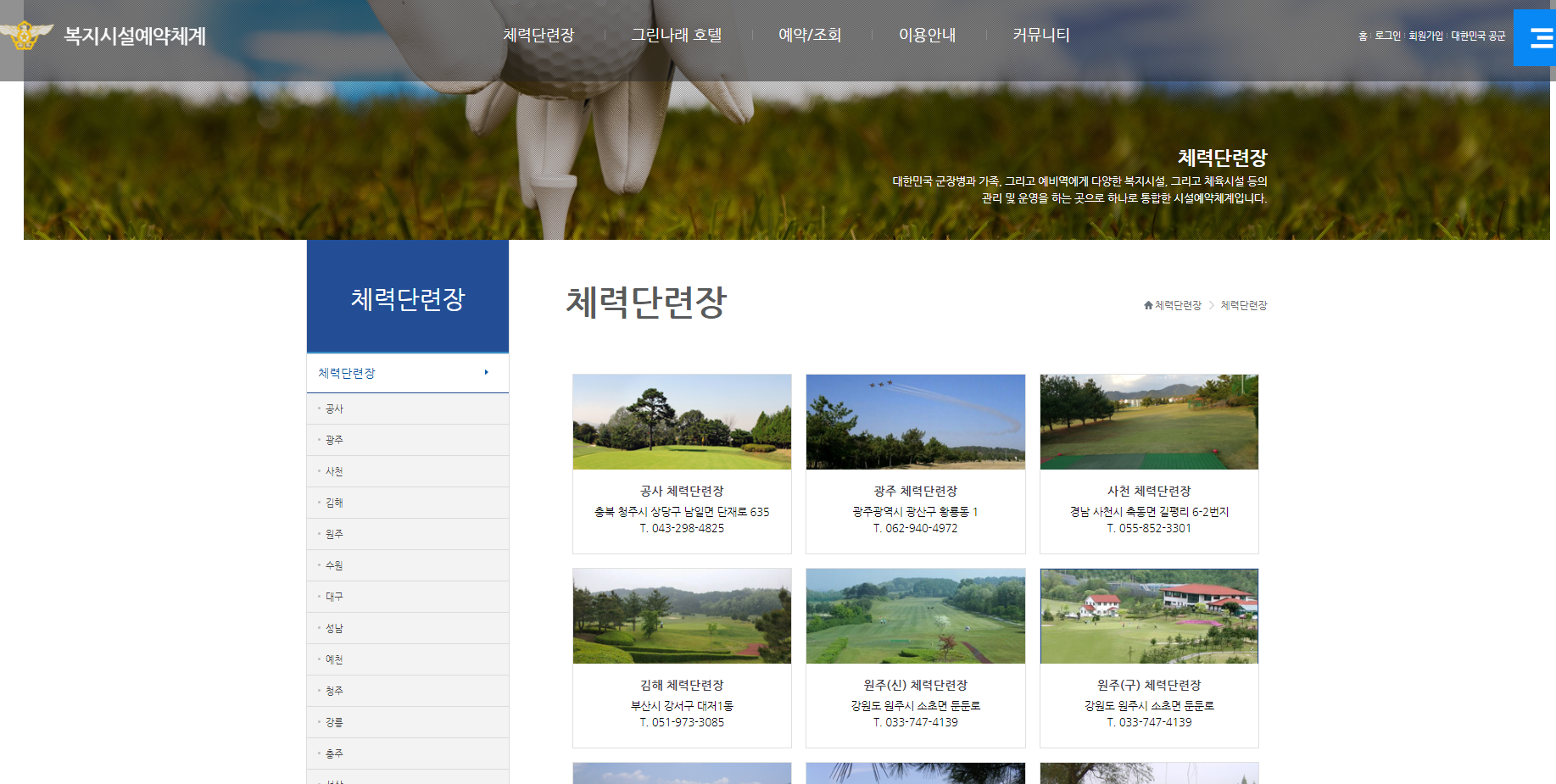Select 수원 in the sidebar
Image resolution: width=1556 pixels, height=784 pixels.
tap(408, 565)
